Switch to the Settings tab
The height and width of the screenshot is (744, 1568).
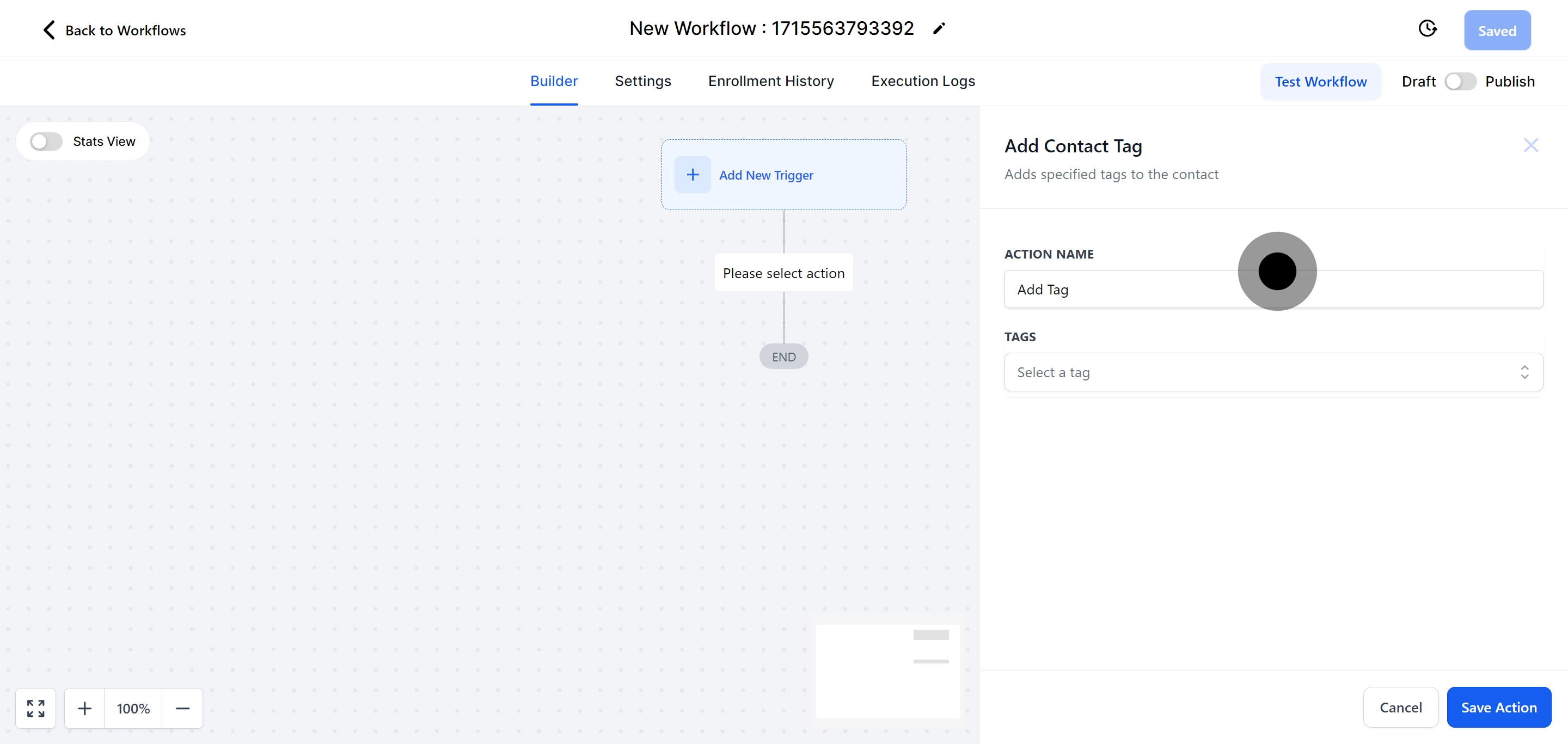click(x=643, y=82)
